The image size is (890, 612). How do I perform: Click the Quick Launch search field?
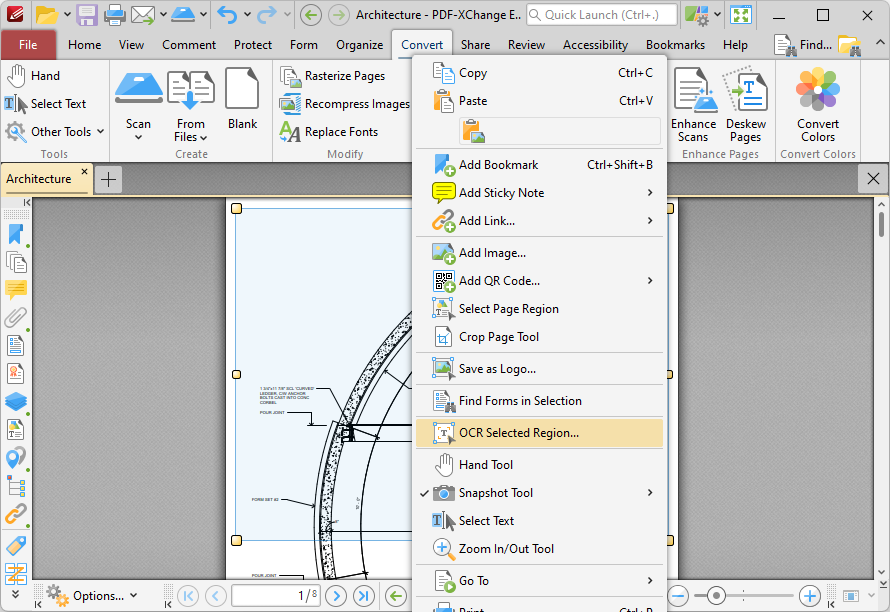[602, 15]
